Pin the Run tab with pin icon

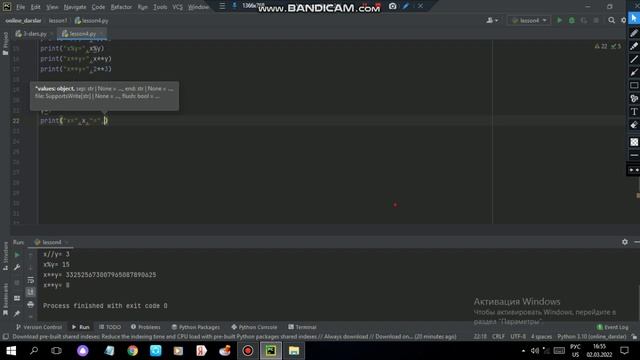pos(17,313)
